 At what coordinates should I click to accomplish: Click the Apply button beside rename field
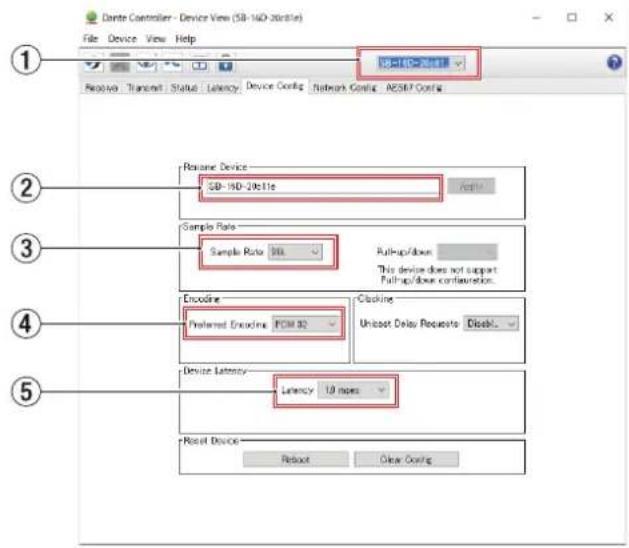tap(471, 187)
